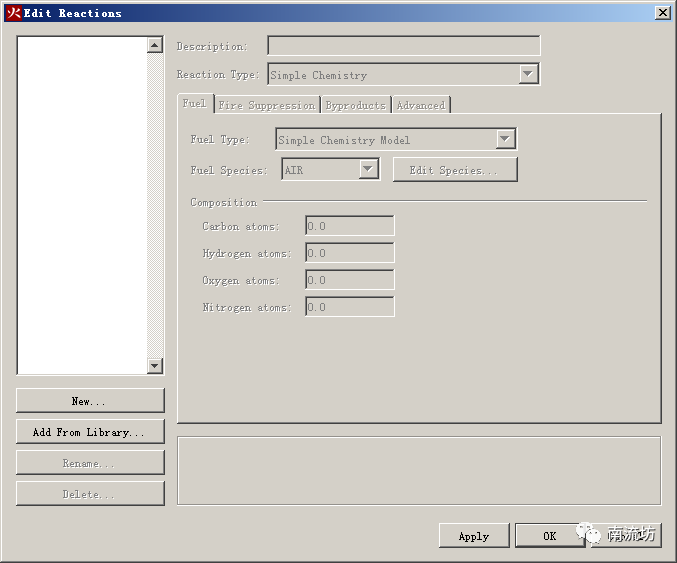The height and width of the screenshot is (563, 677).
Task: Click the Hydrogen atoms field
Action: (x=350, y=253)
